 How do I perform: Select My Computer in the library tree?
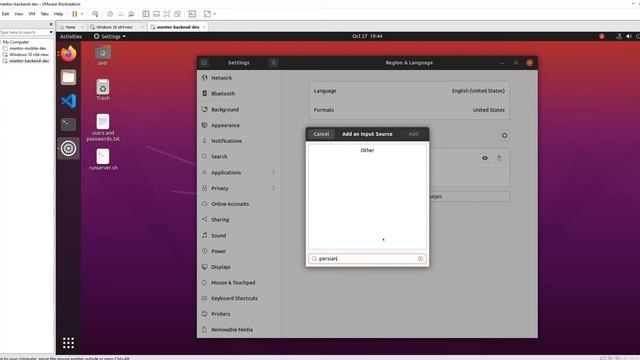pos(16,42)
